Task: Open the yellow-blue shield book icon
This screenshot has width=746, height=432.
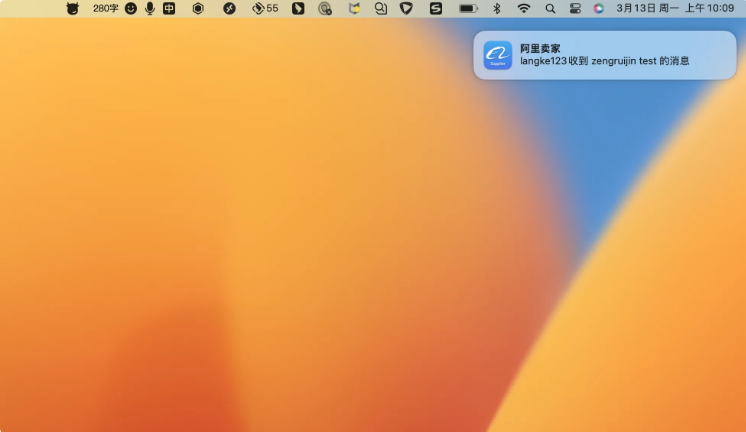Action: (354, 8)
